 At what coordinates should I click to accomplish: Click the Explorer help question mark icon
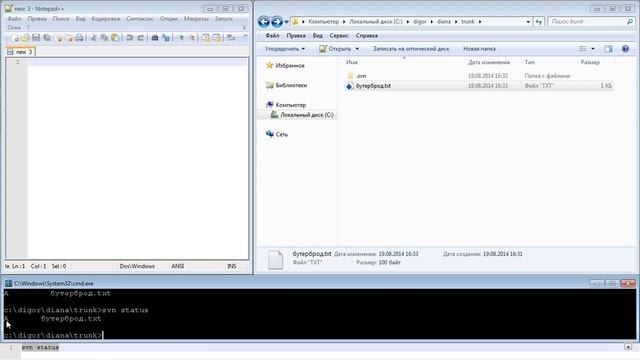click(625, 49)
